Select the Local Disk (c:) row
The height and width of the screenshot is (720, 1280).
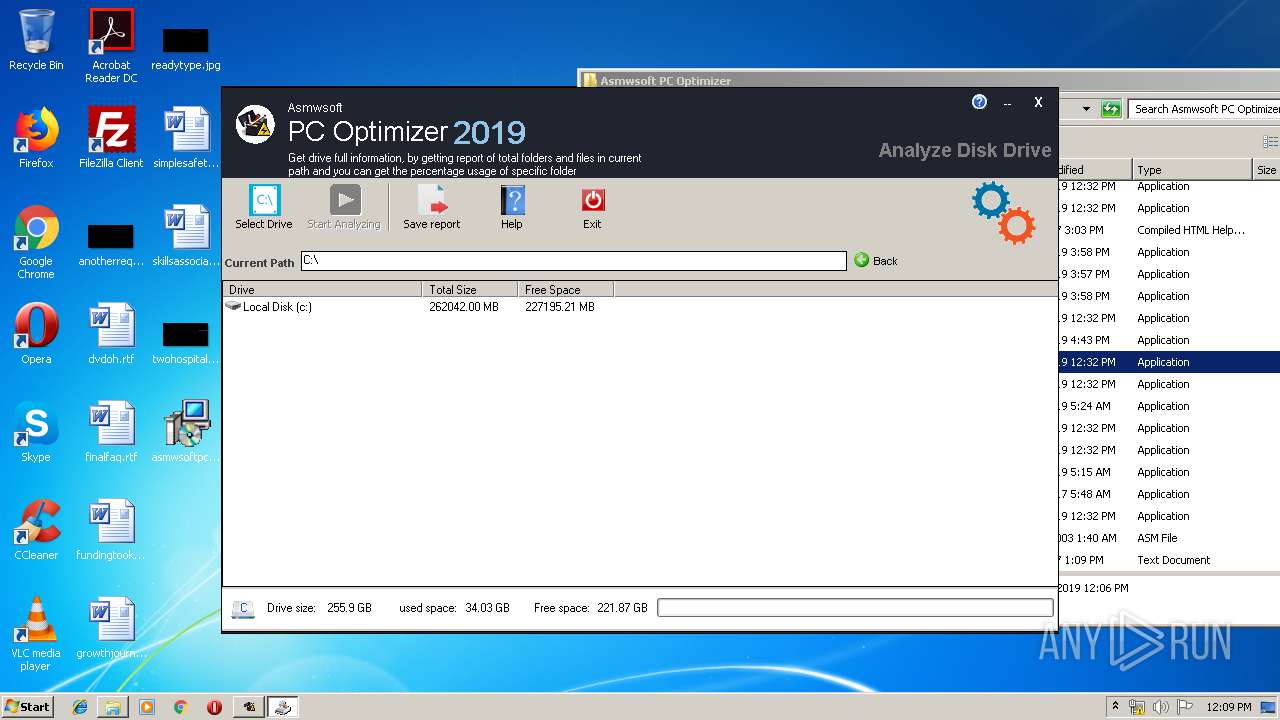(x=640, y=307)
